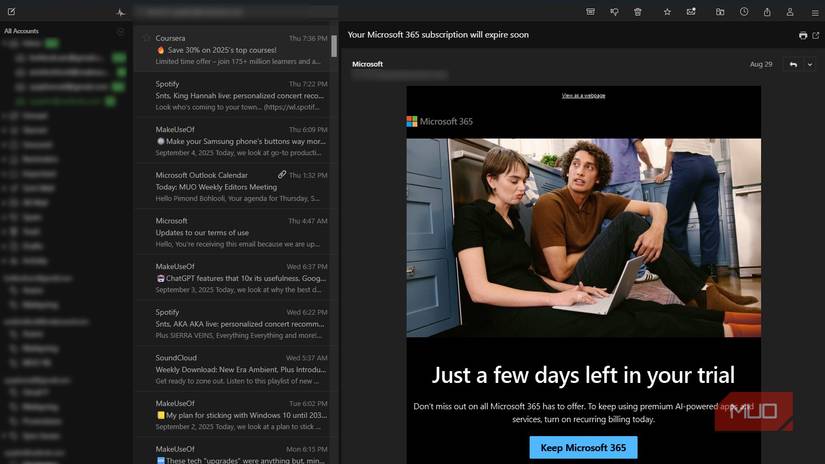Open the Today: MUO Weekly Editors Meeting email
The height and width of the screenshot is (464, 825).
(x=235, y=186)
